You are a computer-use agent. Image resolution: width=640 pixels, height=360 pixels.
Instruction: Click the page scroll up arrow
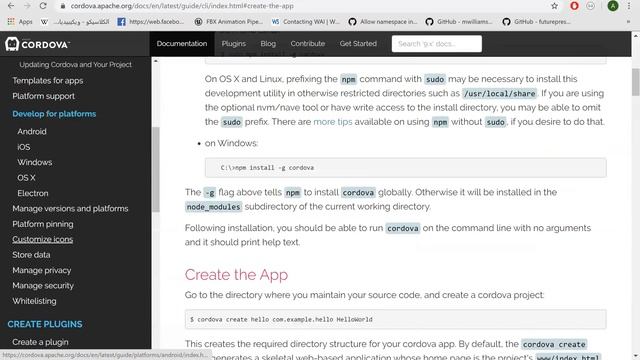(636, 36)
